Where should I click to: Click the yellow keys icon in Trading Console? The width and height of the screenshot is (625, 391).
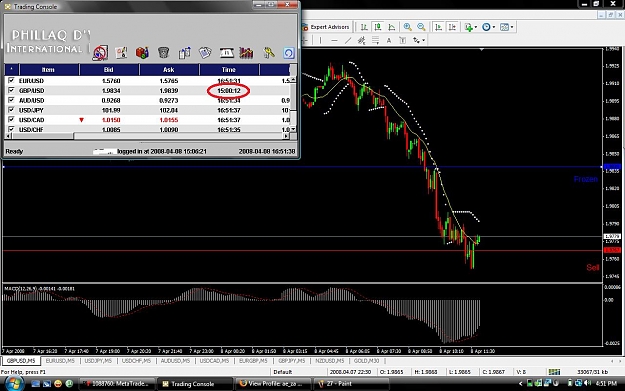click(269, 53)
